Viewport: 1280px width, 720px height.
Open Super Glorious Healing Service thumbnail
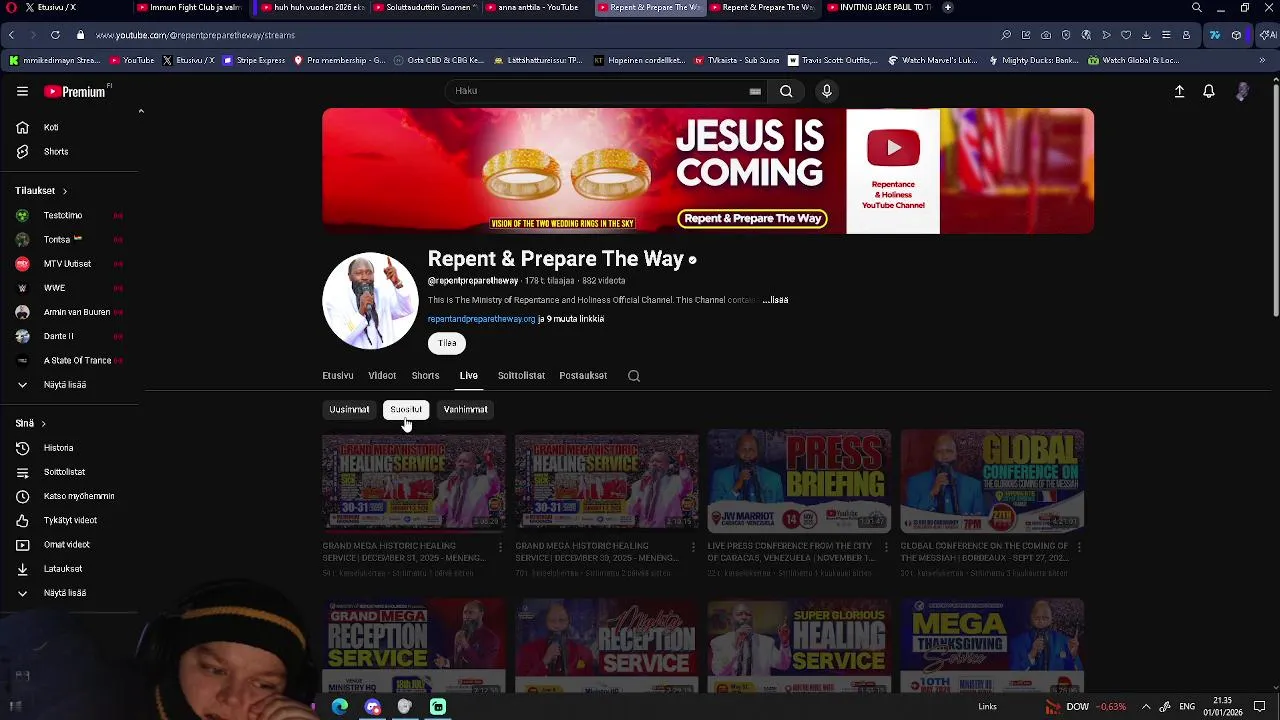[x=799, y=646]
